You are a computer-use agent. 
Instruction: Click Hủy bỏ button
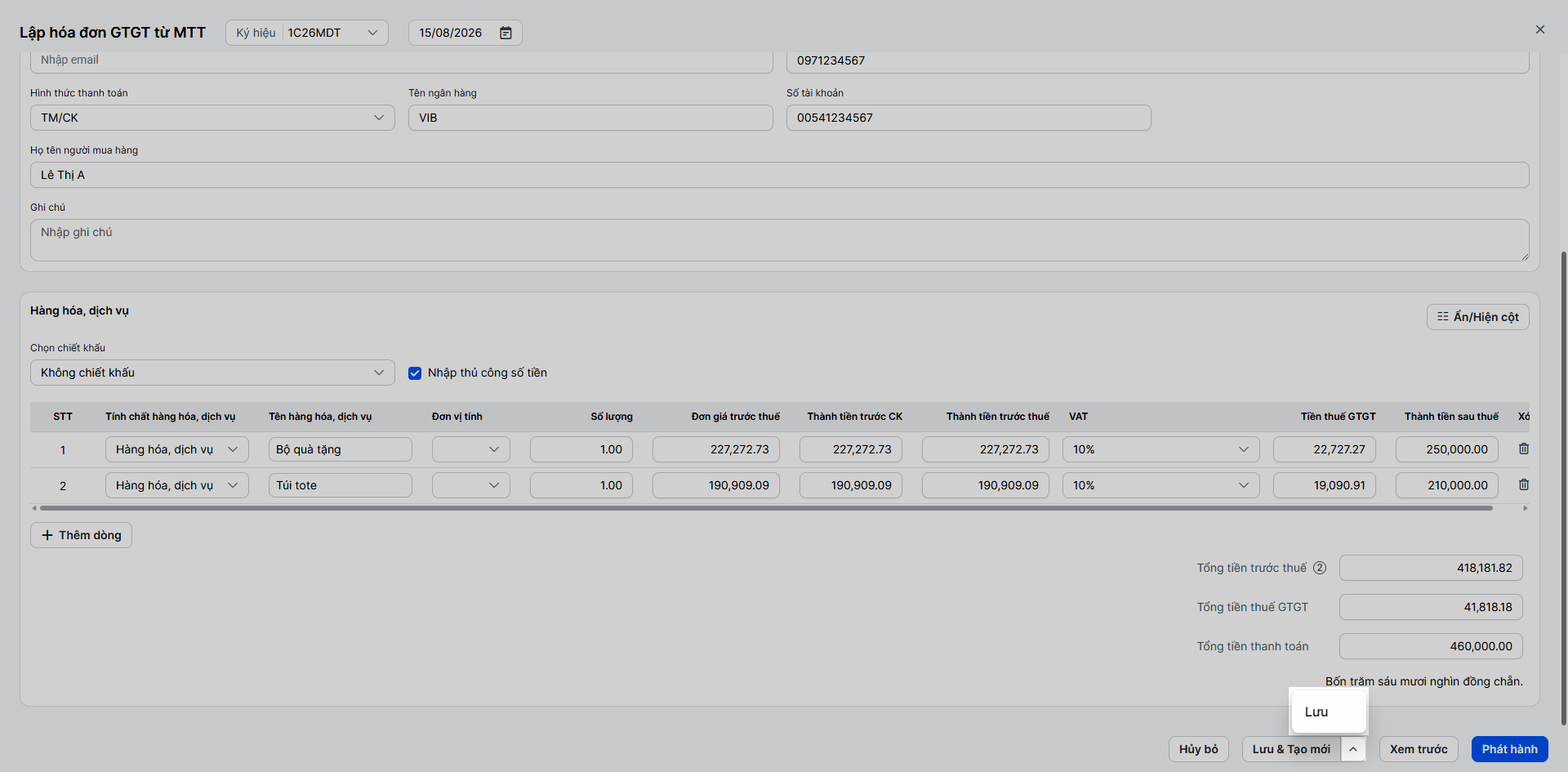click(x=1199, y=749)
